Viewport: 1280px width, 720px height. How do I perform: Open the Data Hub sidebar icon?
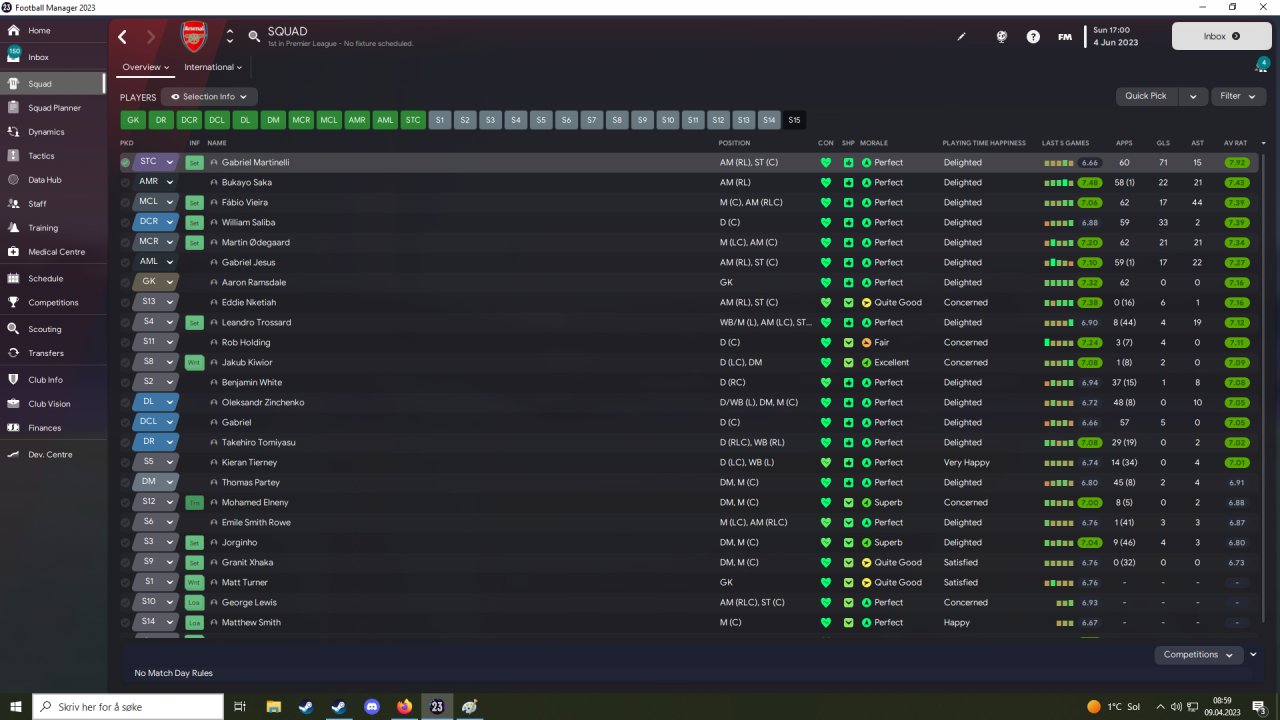click(x=13, y=180)
